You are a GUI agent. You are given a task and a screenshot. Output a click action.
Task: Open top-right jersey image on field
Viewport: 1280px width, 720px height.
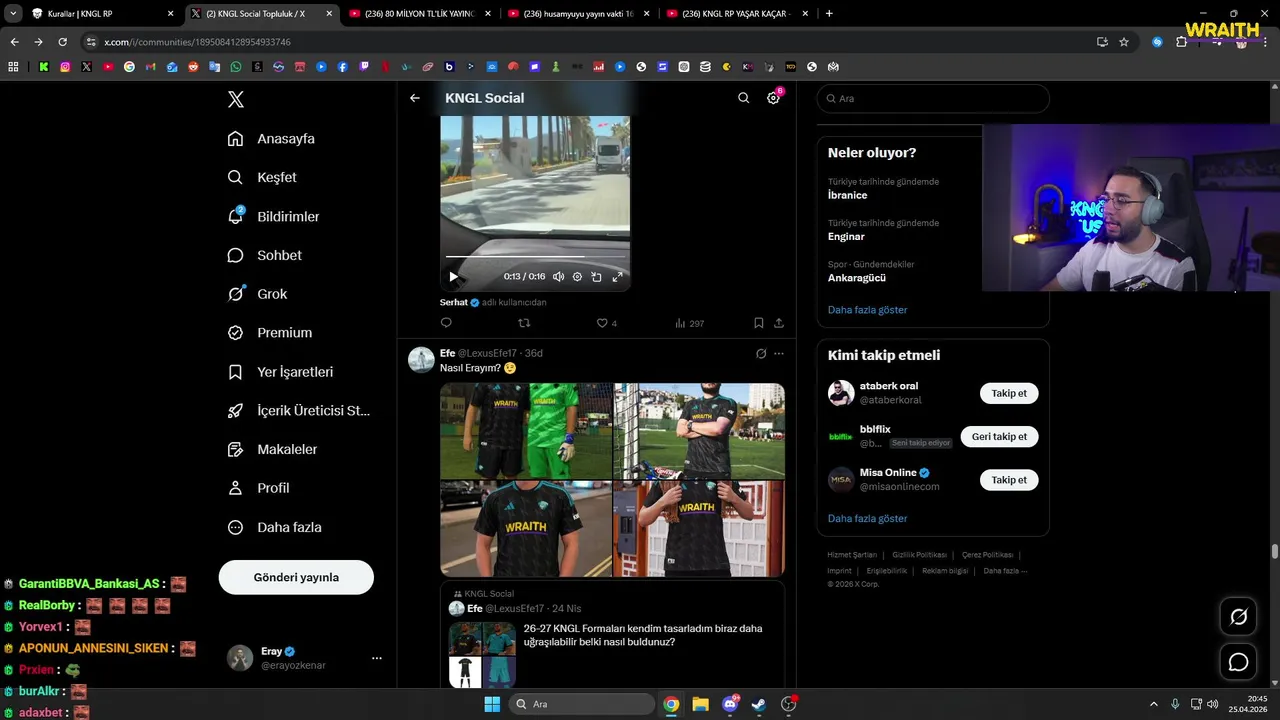point(699,431)
